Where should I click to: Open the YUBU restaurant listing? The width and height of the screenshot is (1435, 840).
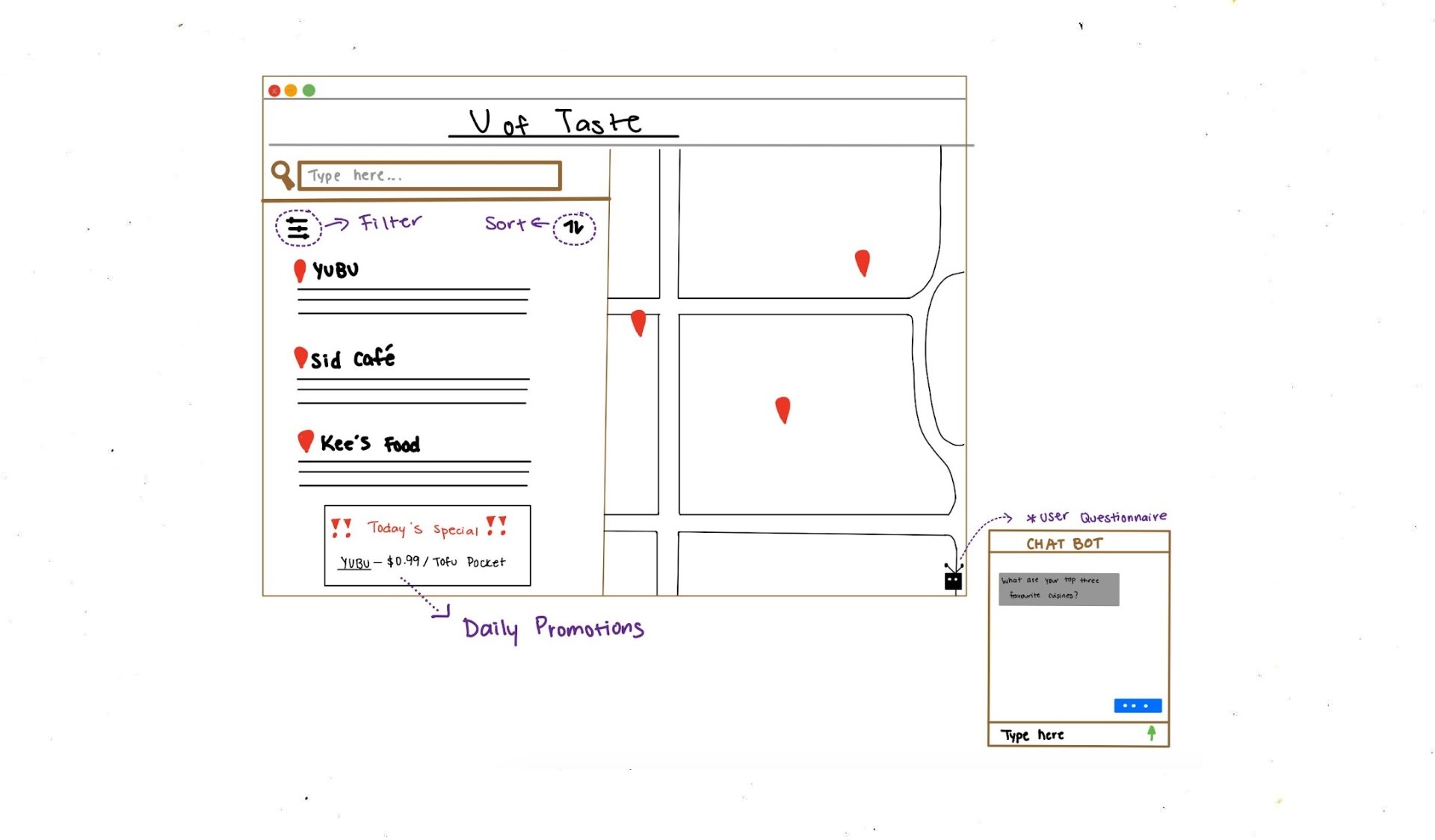336,271
